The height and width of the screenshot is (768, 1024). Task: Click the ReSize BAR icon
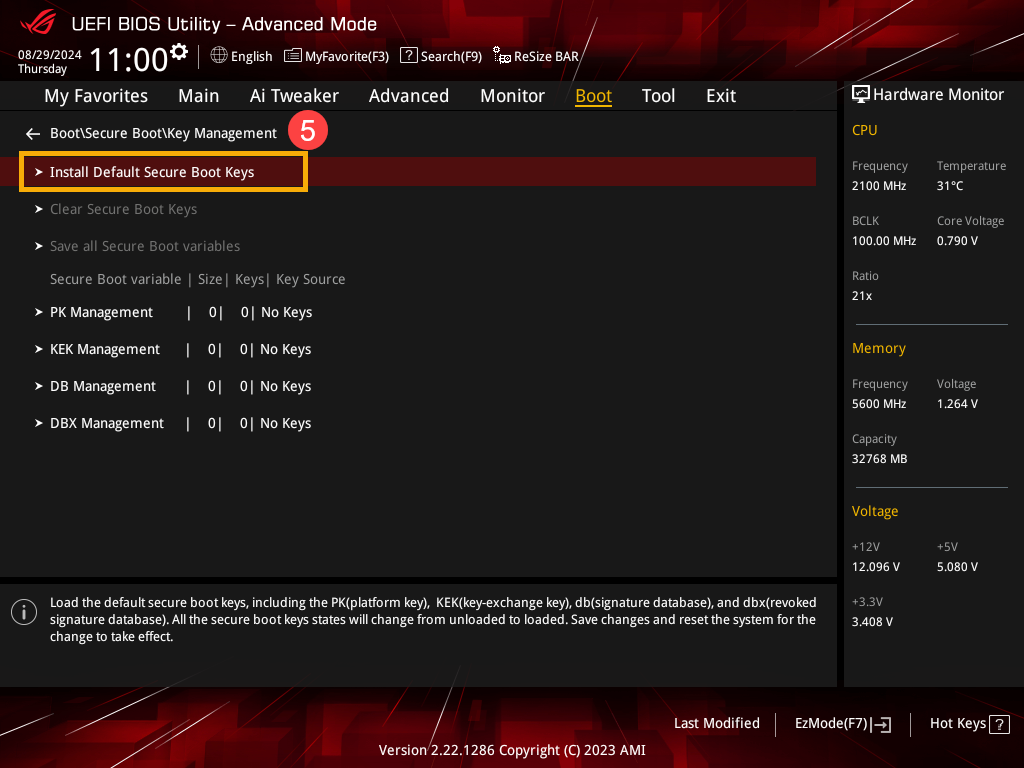click(x=502, y=57)
